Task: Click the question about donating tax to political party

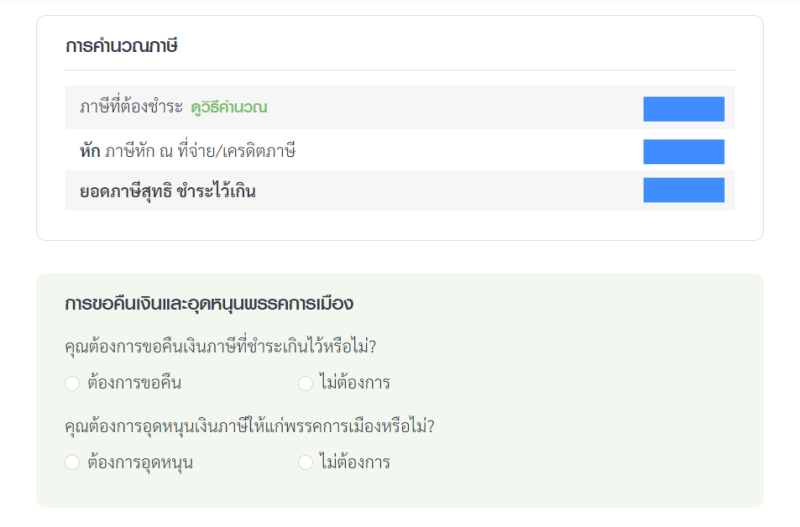Action: 250,426
